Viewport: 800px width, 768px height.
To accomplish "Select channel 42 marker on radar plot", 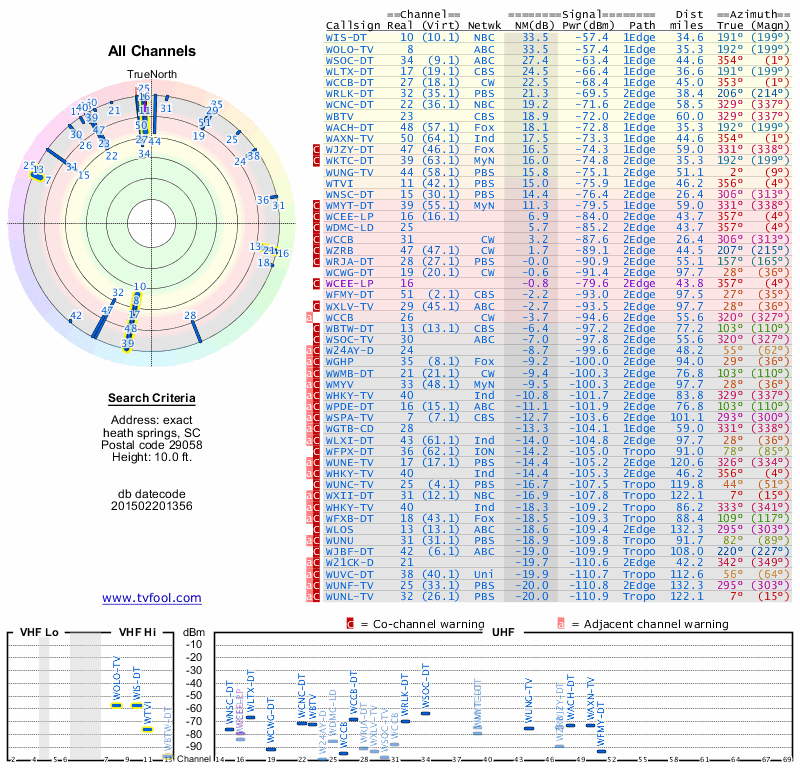I will pyautogui.click(x=70, y=321).
